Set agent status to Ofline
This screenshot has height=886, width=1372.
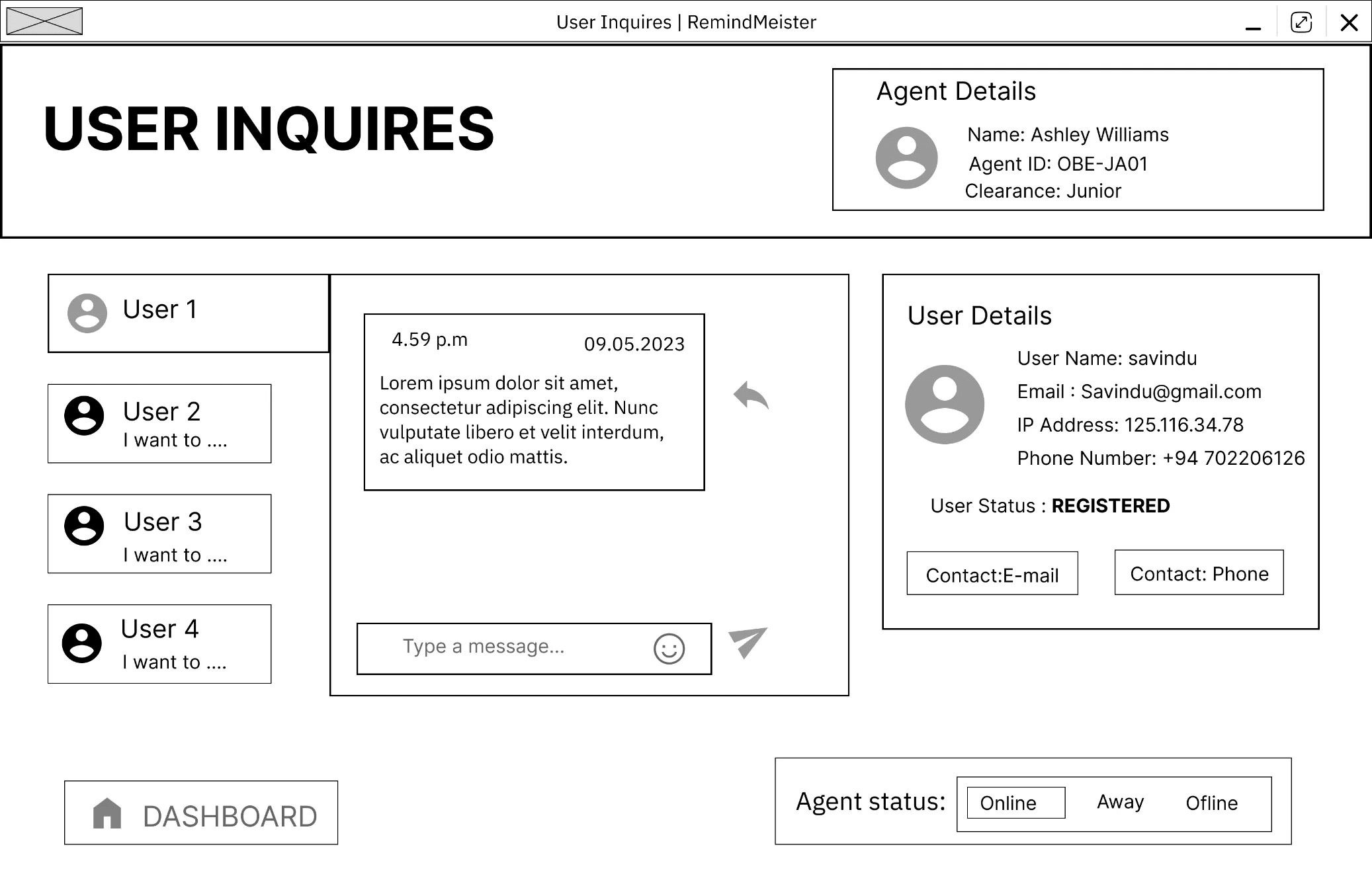click(x=1211, y=803)
